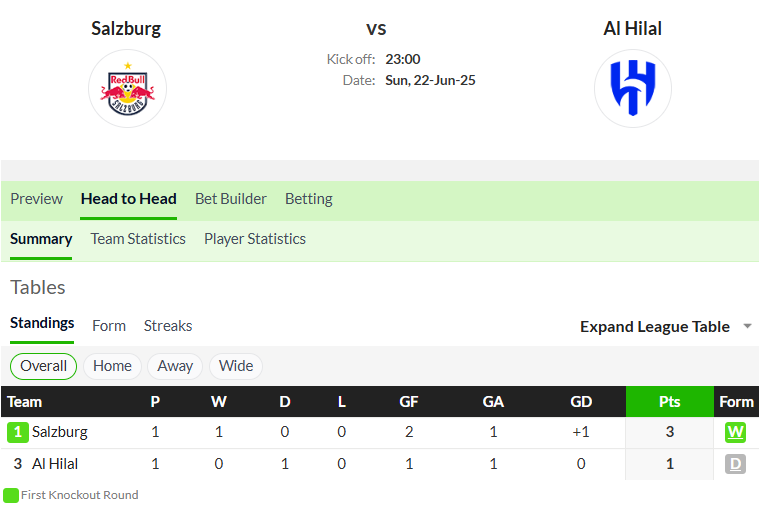Open the Salzburg team link in standings

(x=60, y=432)
